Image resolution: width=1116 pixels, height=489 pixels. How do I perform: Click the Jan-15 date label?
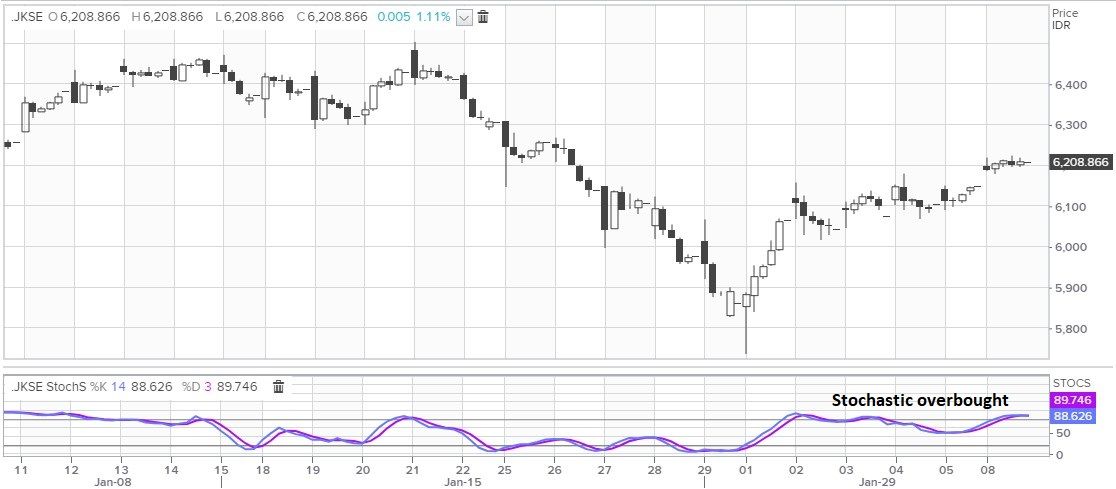(465, 482)
